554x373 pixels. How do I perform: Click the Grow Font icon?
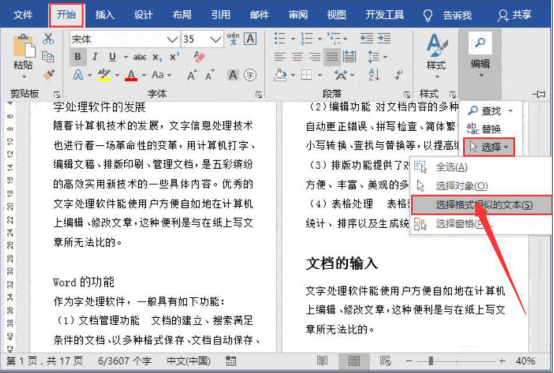(192, 75)
